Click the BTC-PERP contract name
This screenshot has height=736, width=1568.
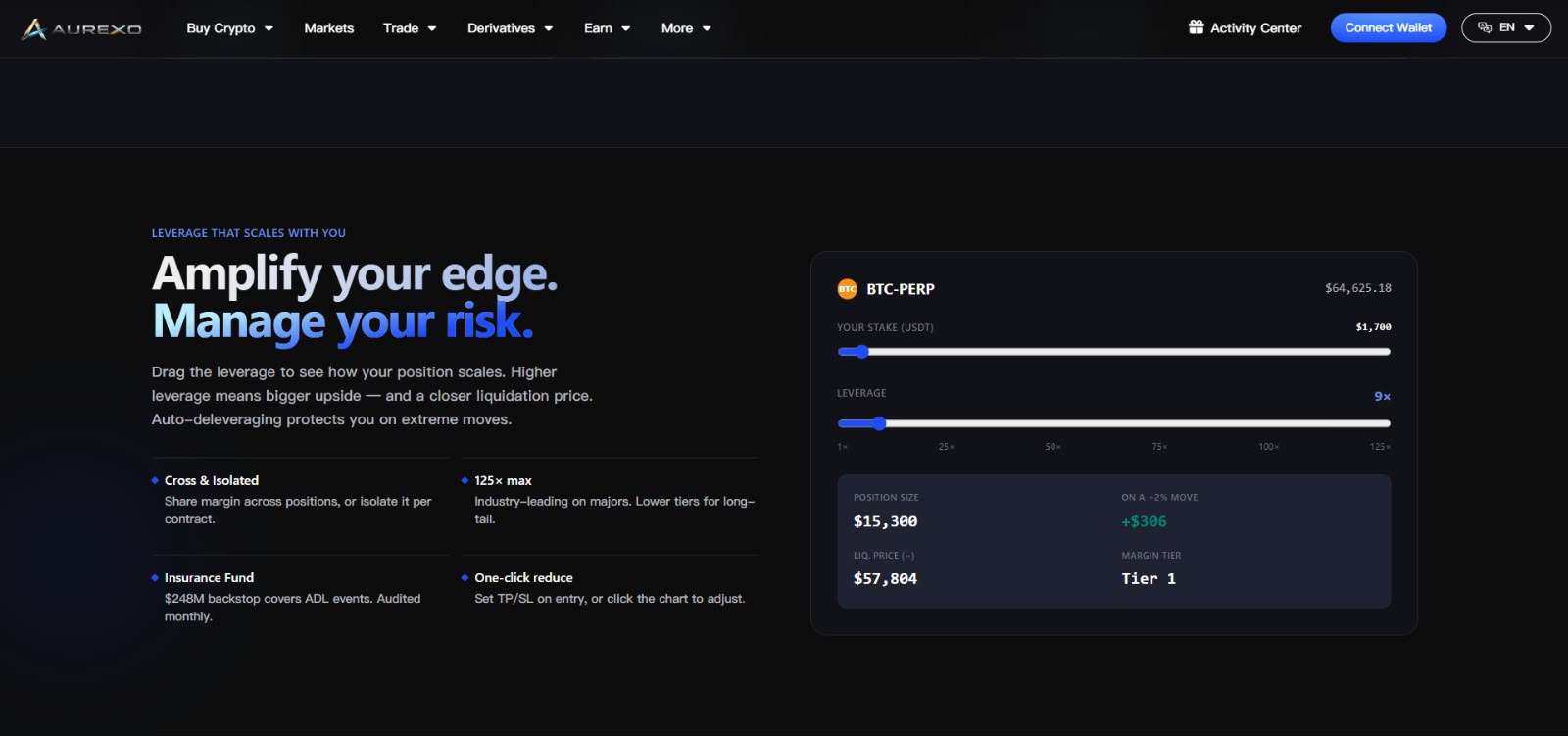tap(901, 289)
